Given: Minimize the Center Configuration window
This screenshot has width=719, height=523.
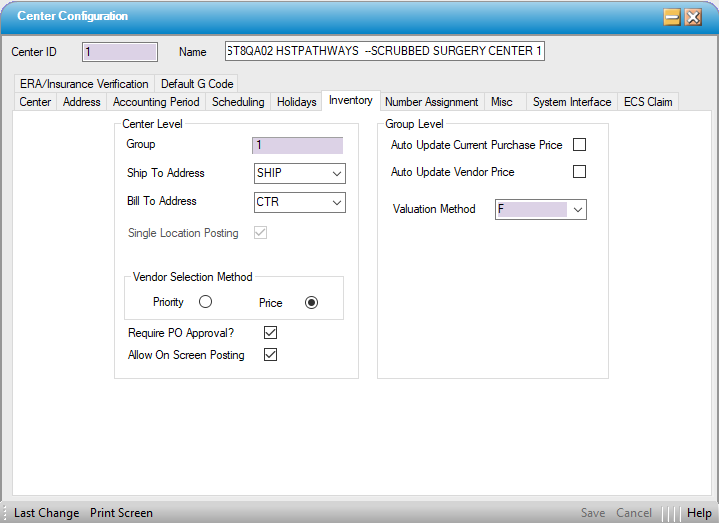Looking at the screenshot, I should point(672,17).
